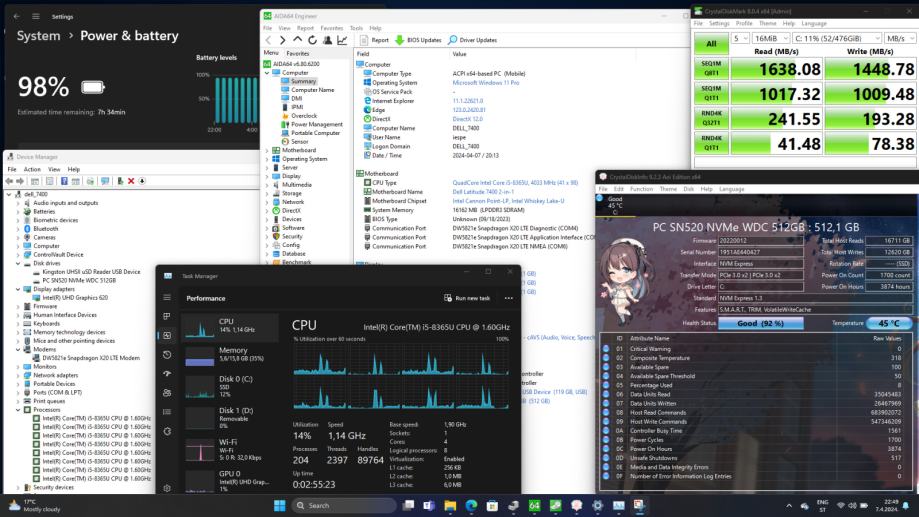Open Action menu in Device Manager
The width and height of the screenshot is (919, 517).
[x=32, y=169]
